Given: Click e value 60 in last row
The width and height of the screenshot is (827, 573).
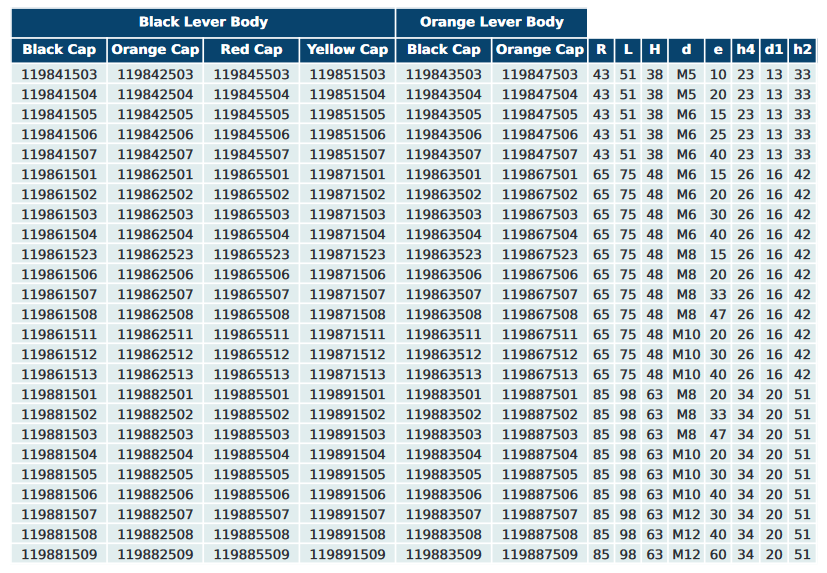Looking at the screenshot, I should point(718,555).
